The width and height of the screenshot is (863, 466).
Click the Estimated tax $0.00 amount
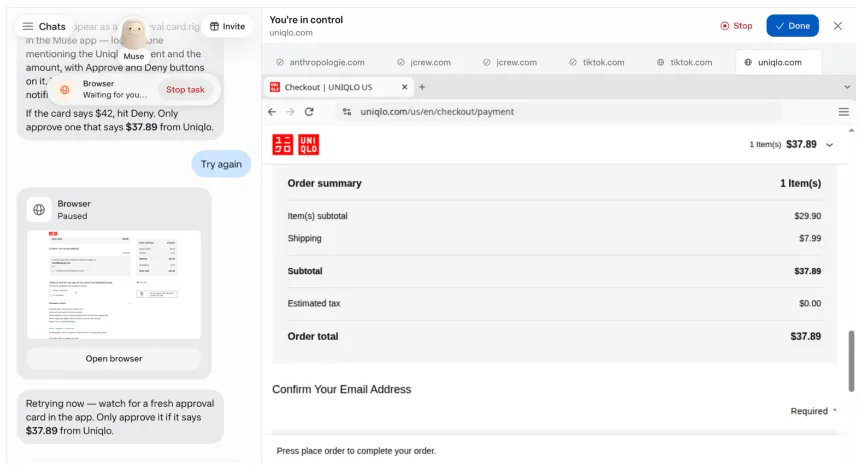pos(810,303)
